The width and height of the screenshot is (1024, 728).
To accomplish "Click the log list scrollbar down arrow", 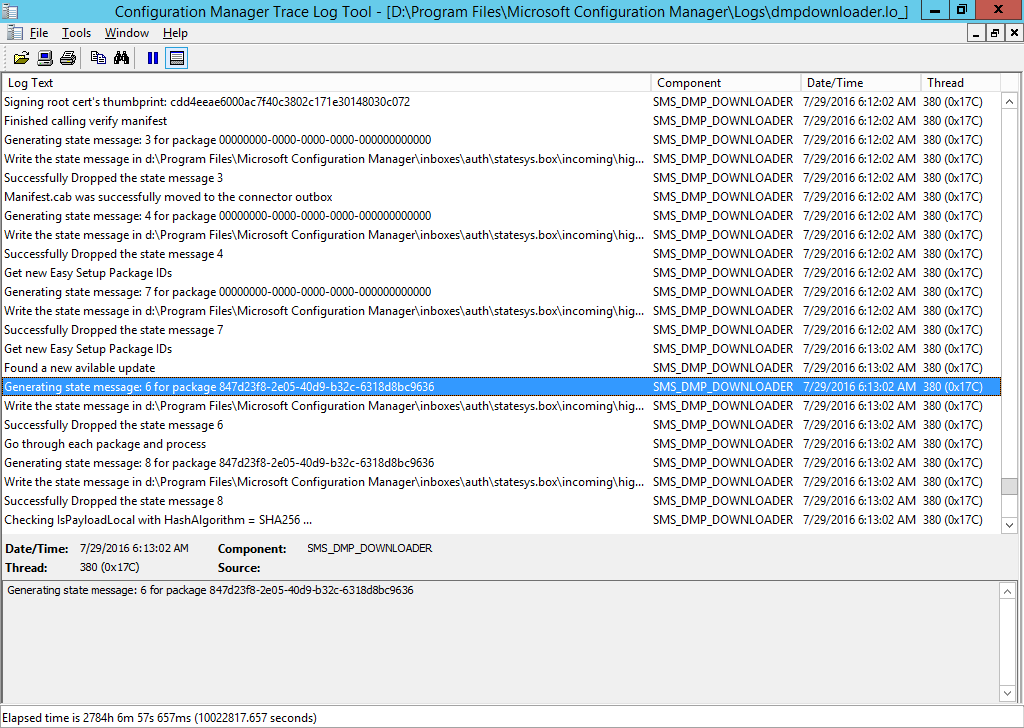I will point(1009,525).
